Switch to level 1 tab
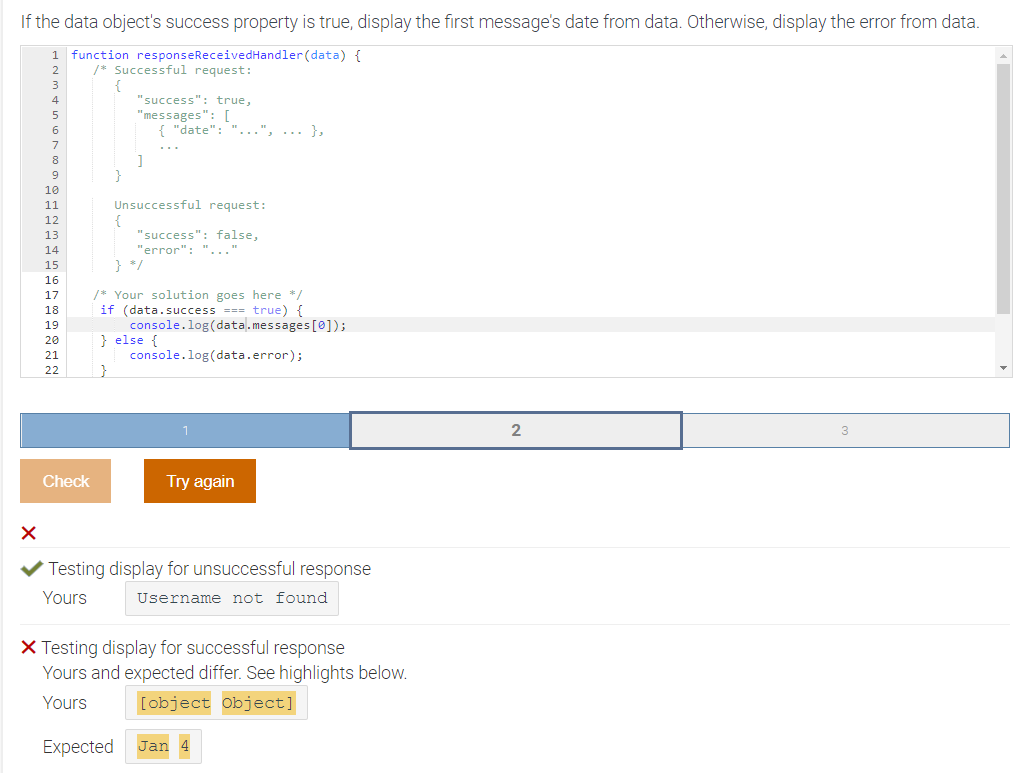Screen dimensions: 1026x773 tap(185, 431)
